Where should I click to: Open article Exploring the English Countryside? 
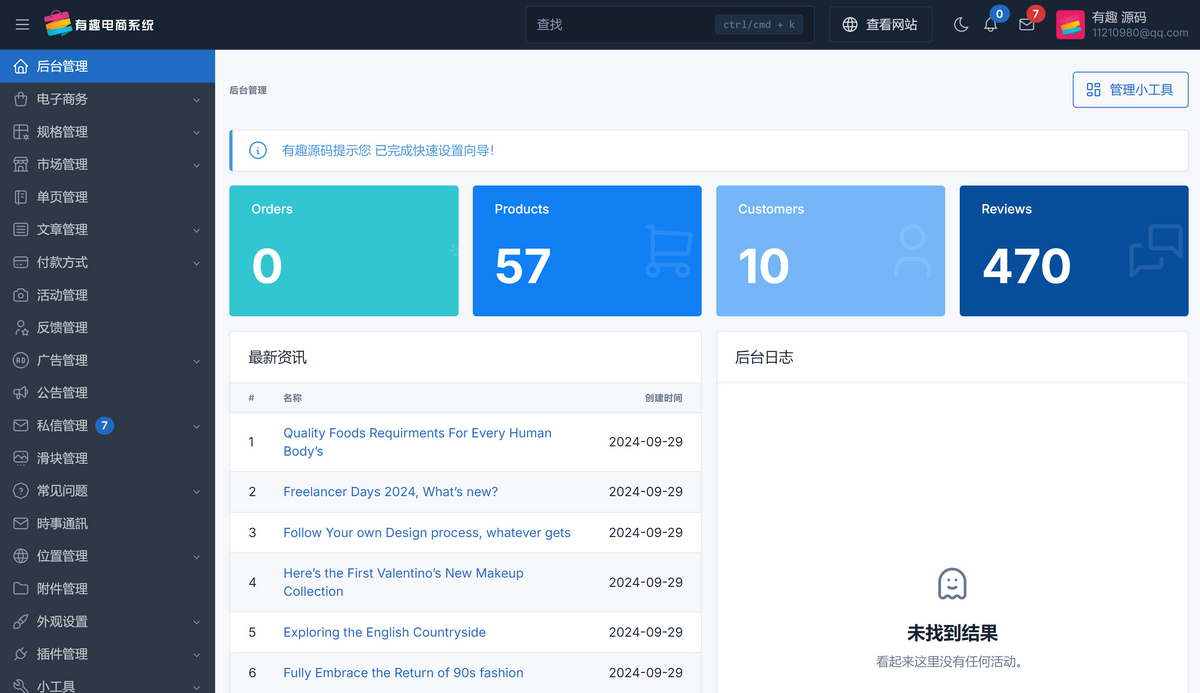[384, 632]
